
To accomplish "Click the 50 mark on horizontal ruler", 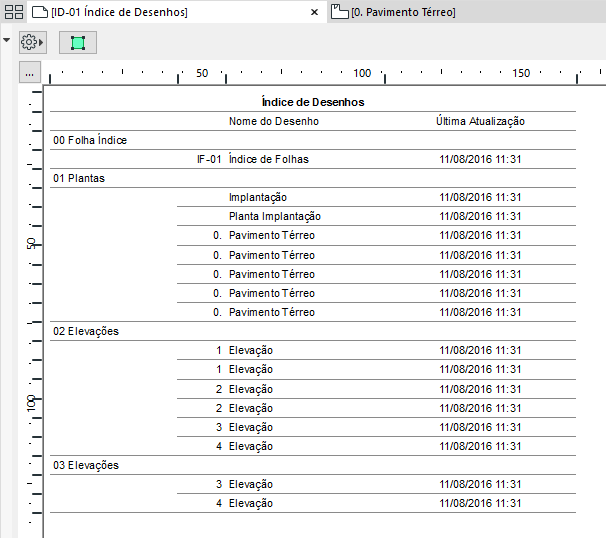I will coord(202,73).
